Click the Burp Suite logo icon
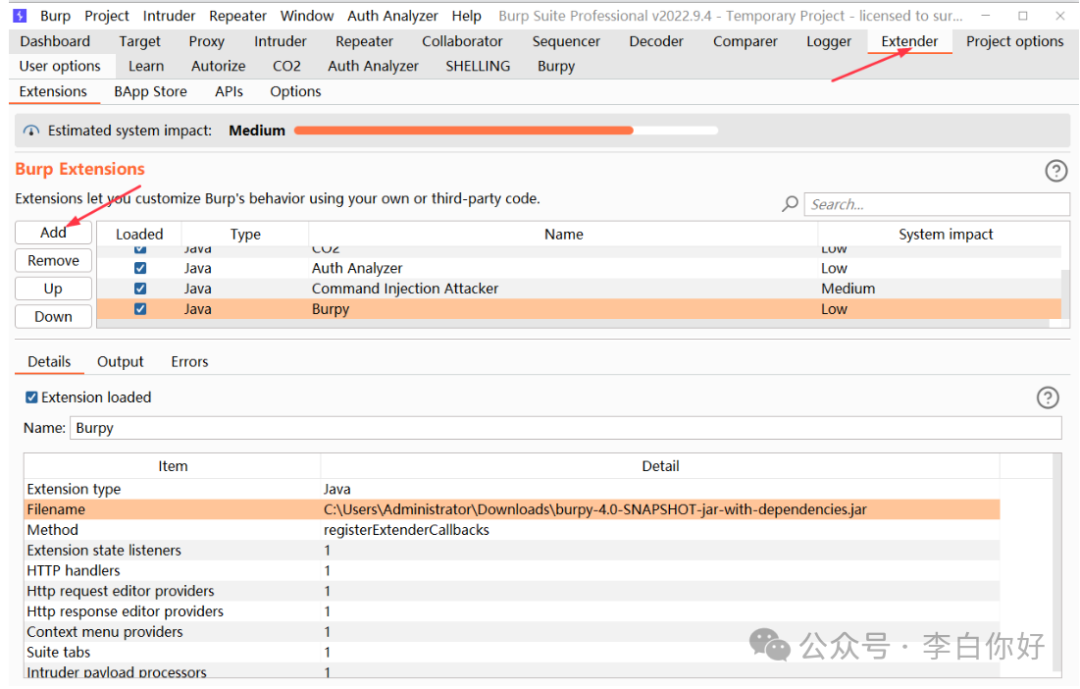This screenshot has height=689, width=1080. pyautogui.click(x=20, y=15)
